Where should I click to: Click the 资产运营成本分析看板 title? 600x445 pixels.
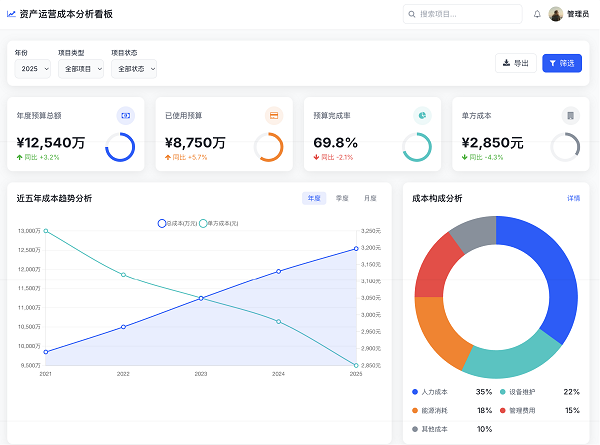[x=66, y=14]
